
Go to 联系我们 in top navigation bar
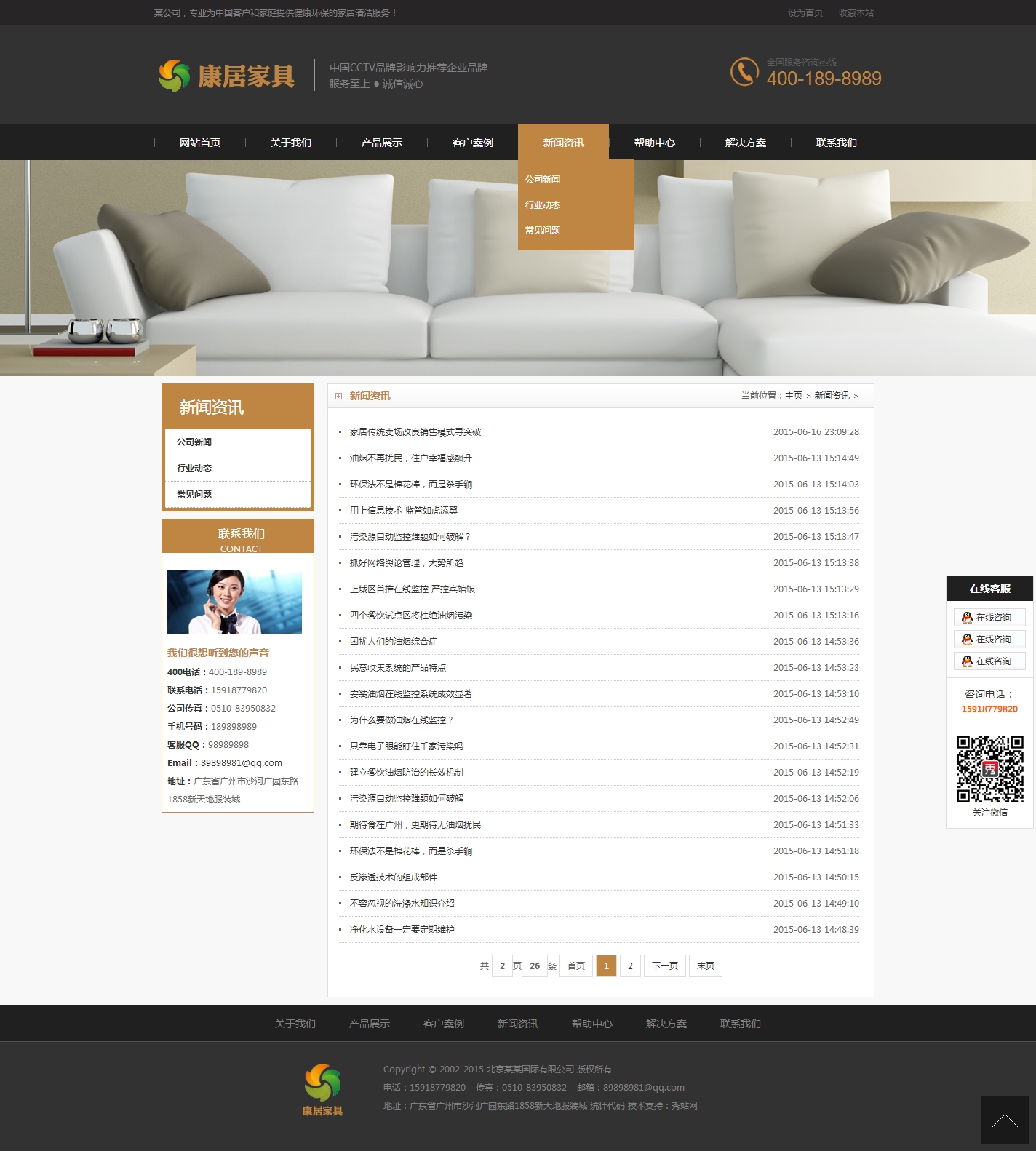(x=836, y=143)
